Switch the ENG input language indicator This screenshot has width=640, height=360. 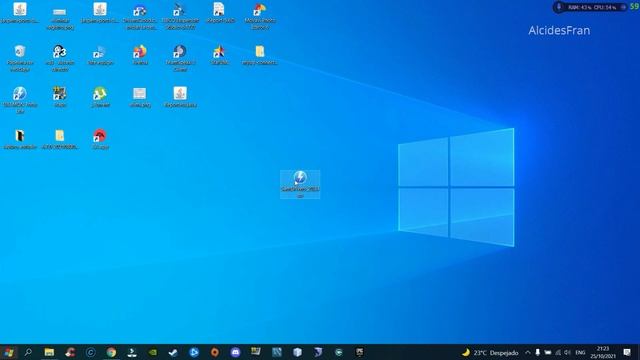pos(580,352)
